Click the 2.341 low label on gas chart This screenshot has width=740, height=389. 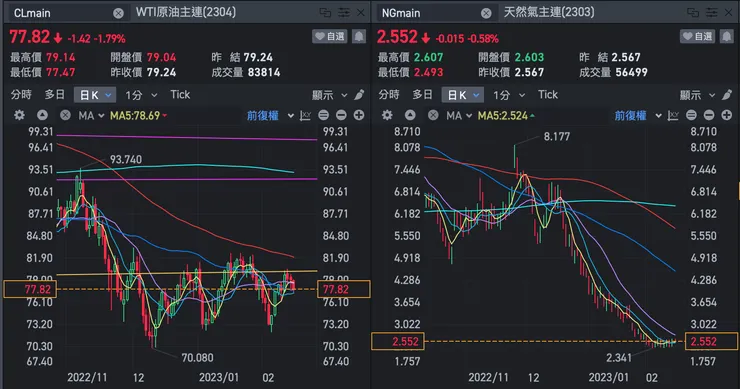(619, 358)
